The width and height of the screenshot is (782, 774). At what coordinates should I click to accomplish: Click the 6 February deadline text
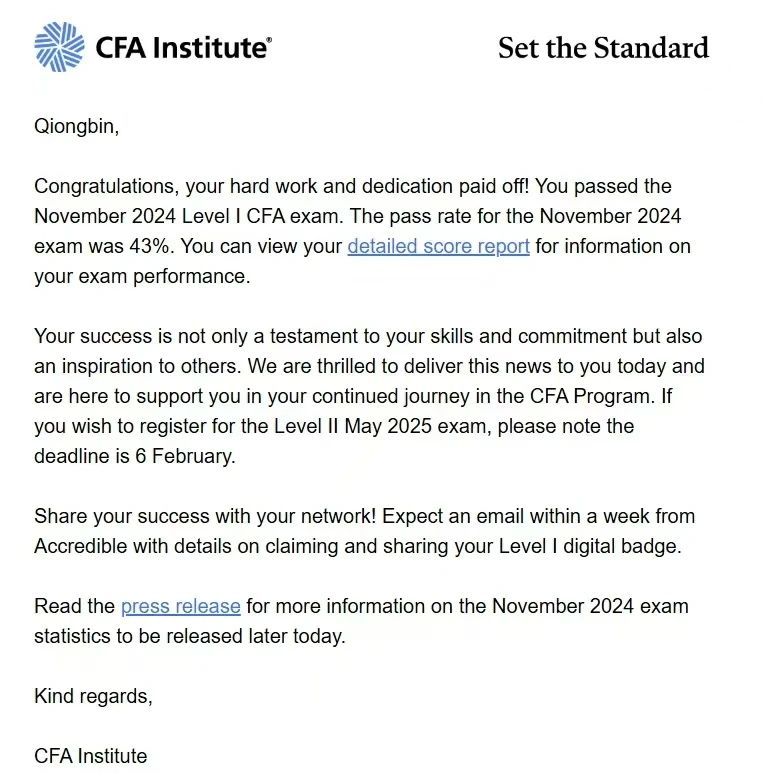point(185,456)
